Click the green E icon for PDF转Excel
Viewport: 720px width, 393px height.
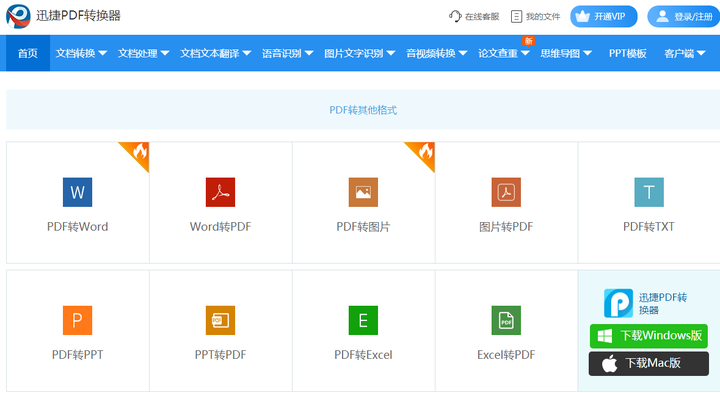363,320
